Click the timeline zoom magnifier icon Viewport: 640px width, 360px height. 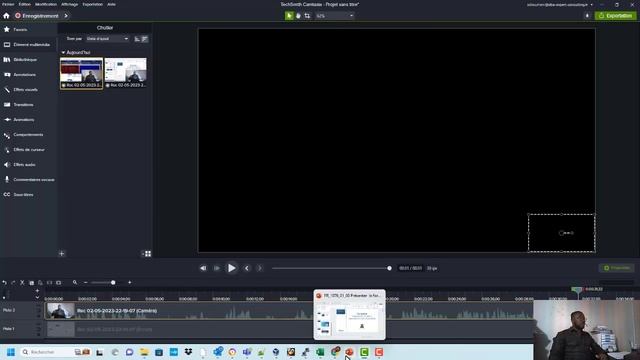[x=75, y=282]
